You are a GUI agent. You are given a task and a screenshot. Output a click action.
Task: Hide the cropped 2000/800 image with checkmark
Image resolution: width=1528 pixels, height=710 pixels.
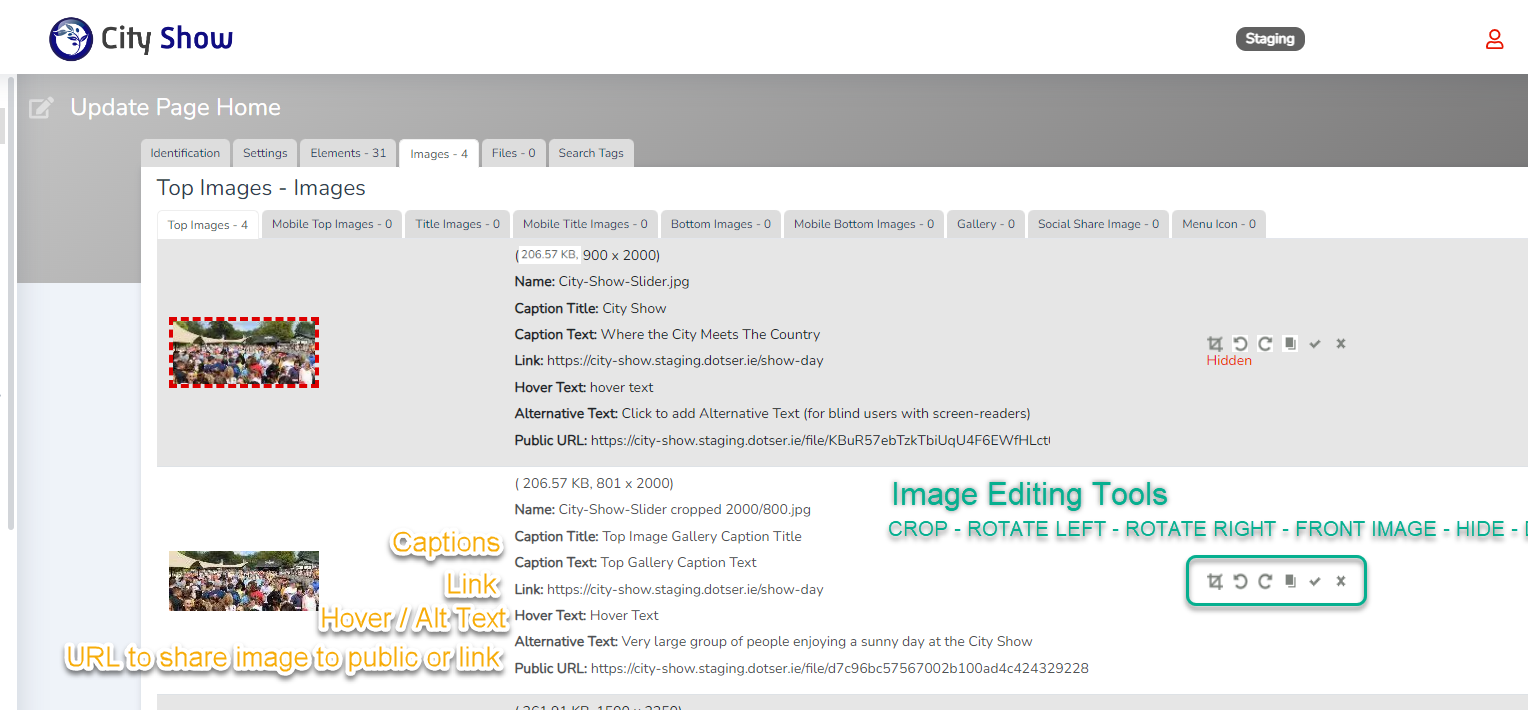pyautogui.click(x=1315, y=582)
